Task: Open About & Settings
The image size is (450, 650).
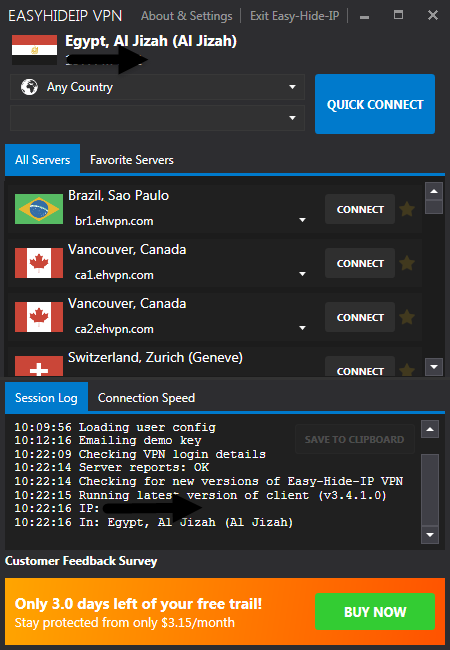Action: (186, 16)
